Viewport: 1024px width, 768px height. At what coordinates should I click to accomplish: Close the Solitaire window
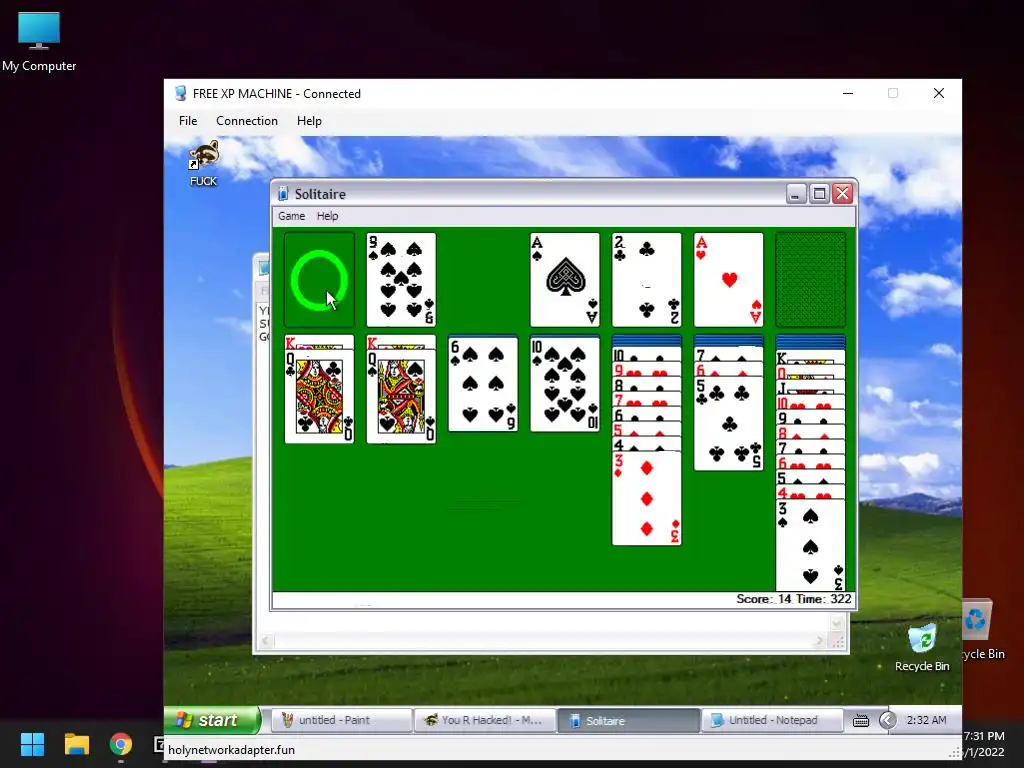[x=843, y=194]
